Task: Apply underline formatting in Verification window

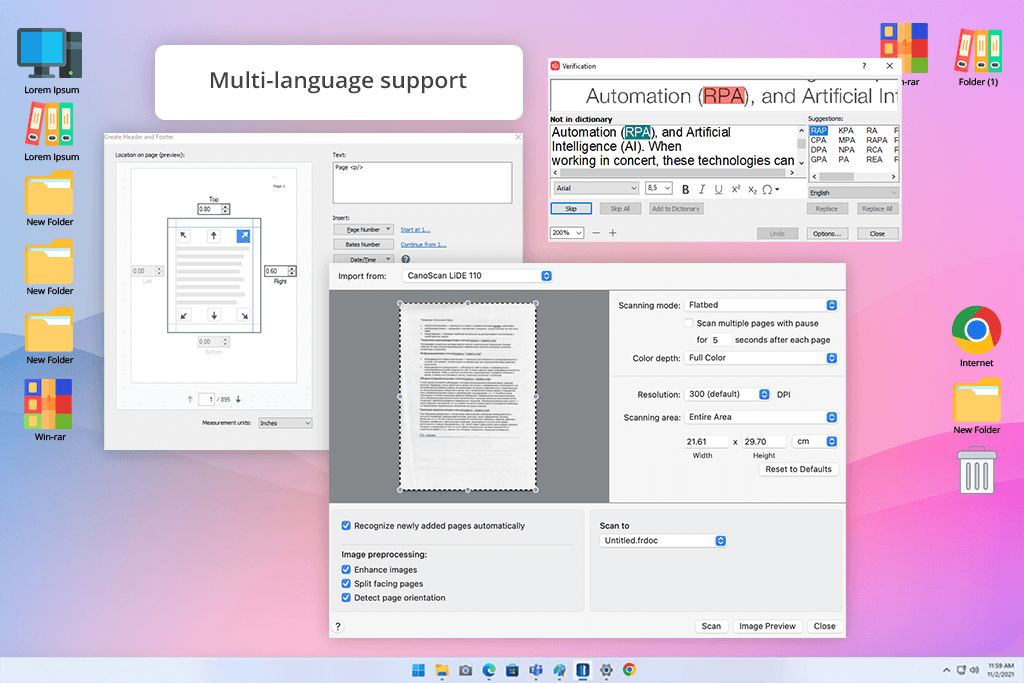Action: click(718, 189)
